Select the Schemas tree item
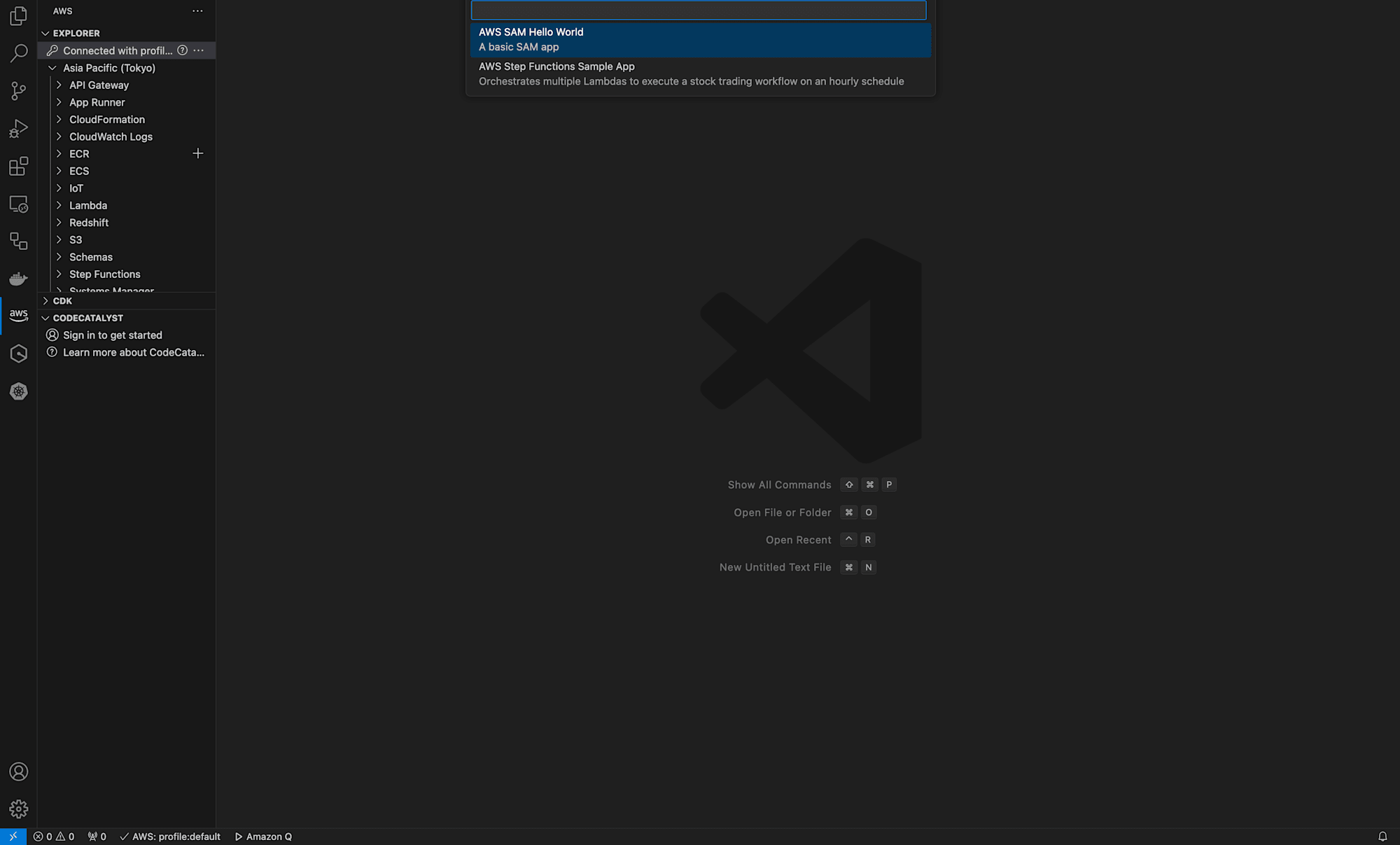 click(x=91, y=257)
